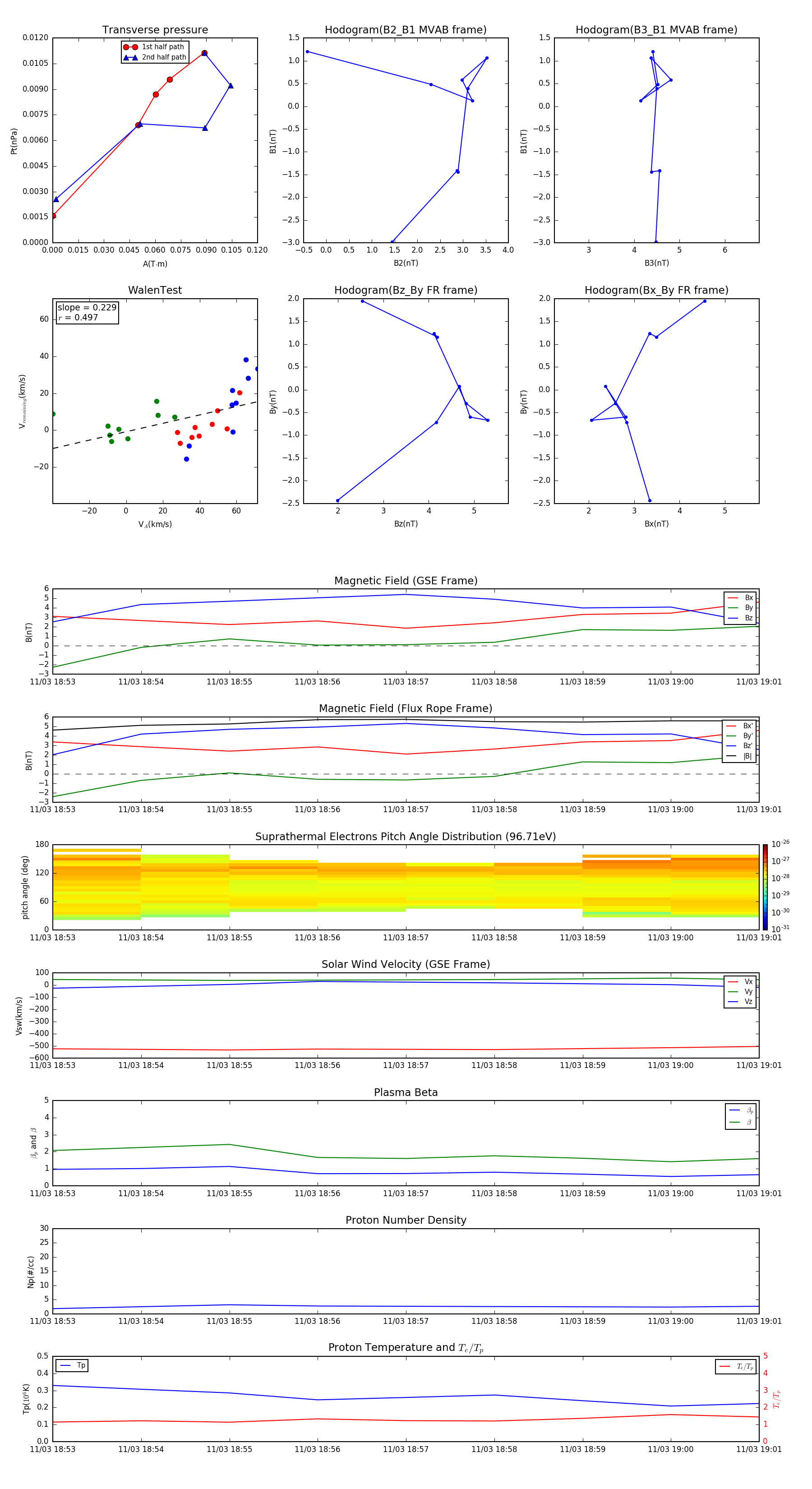Image resolution: width=812 pixels, height=1489 pixels.
Task: Click the 'B3(nT)' x-axis label
Action: pyautogui.click(x=656, y=263)
